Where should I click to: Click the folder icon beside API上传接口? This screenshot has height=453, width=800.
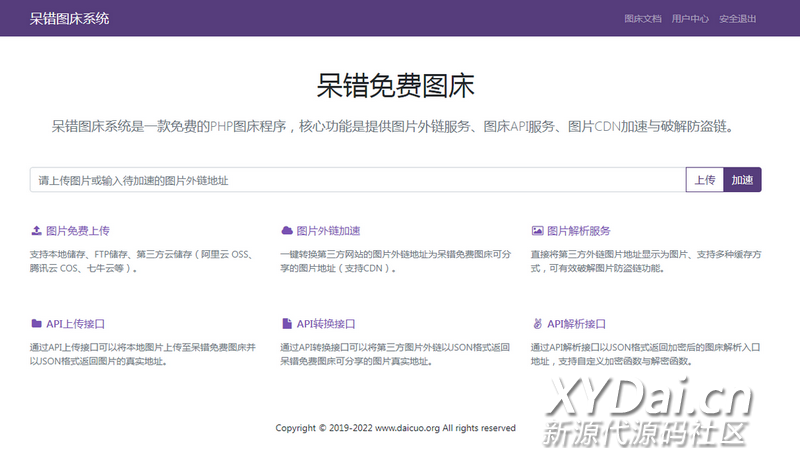[x=36, y=324]
